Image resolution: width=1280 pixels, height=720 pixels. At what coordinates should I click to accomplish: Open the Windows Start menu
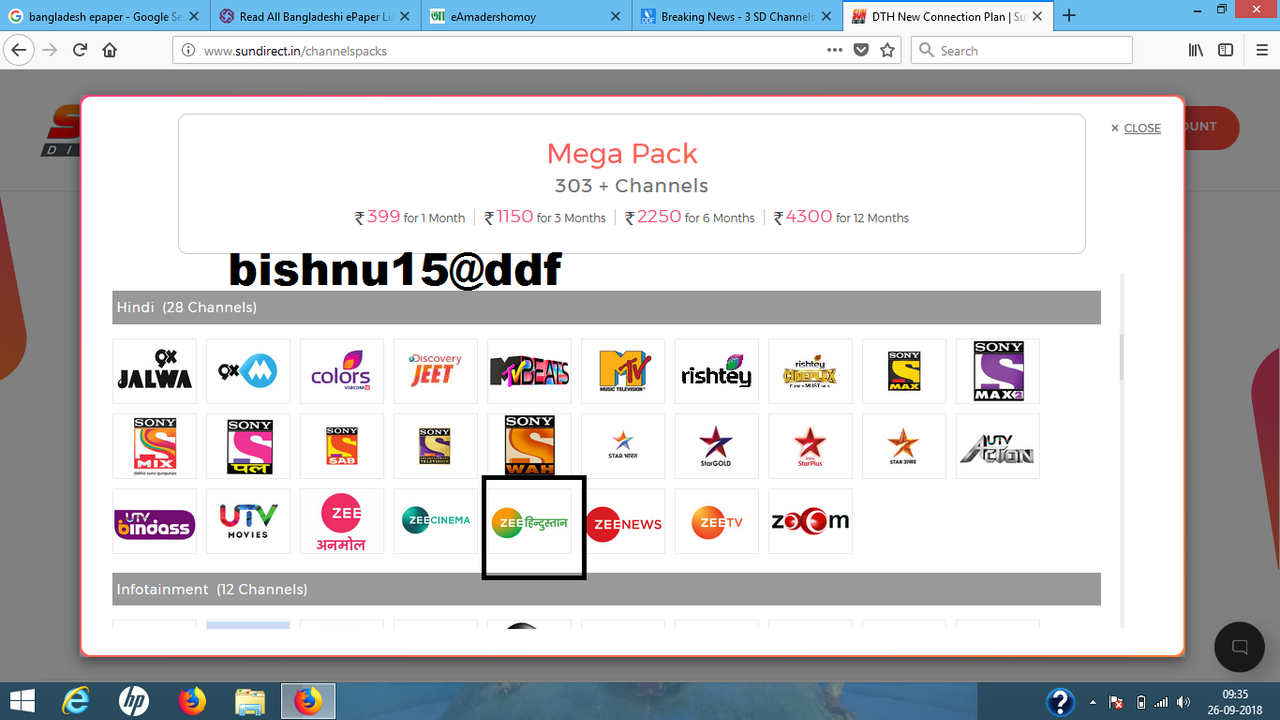click(23, 701)
